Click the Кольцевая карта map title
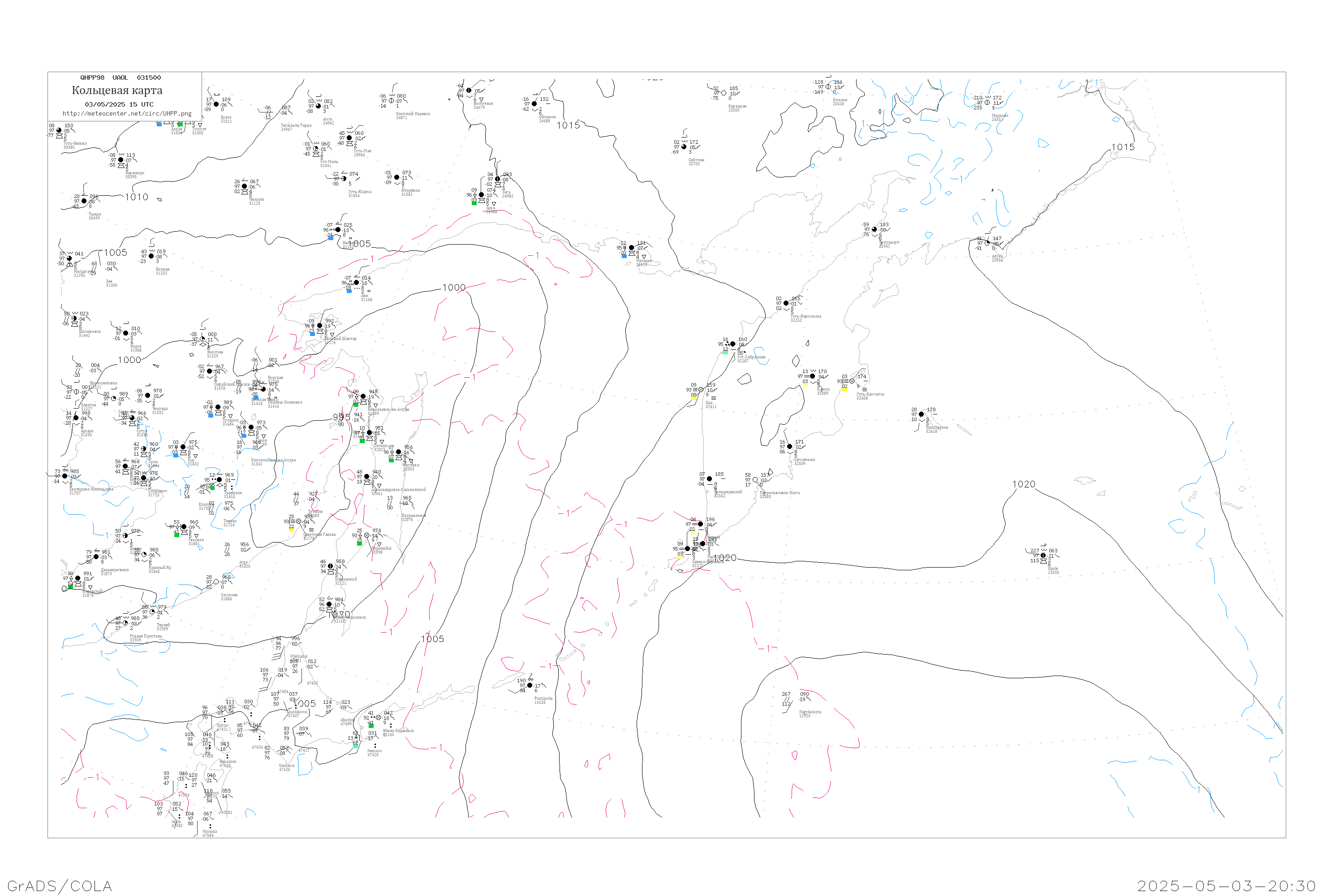Screen dimensions: 1344x896 pyautogui.click(x=117, y=90)
